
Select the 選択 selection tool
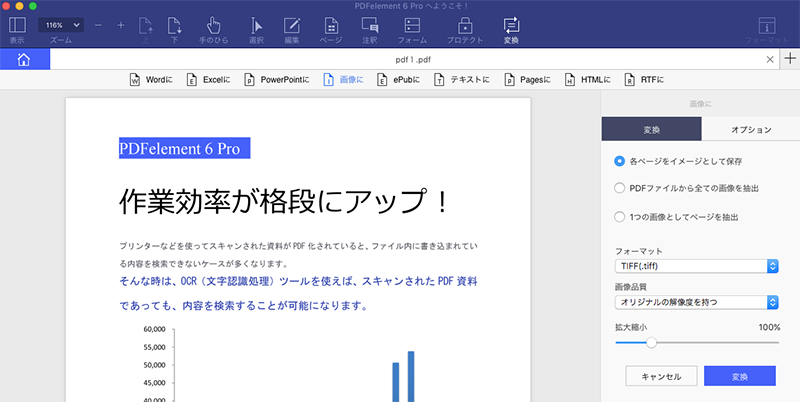(x=256, y=26)
